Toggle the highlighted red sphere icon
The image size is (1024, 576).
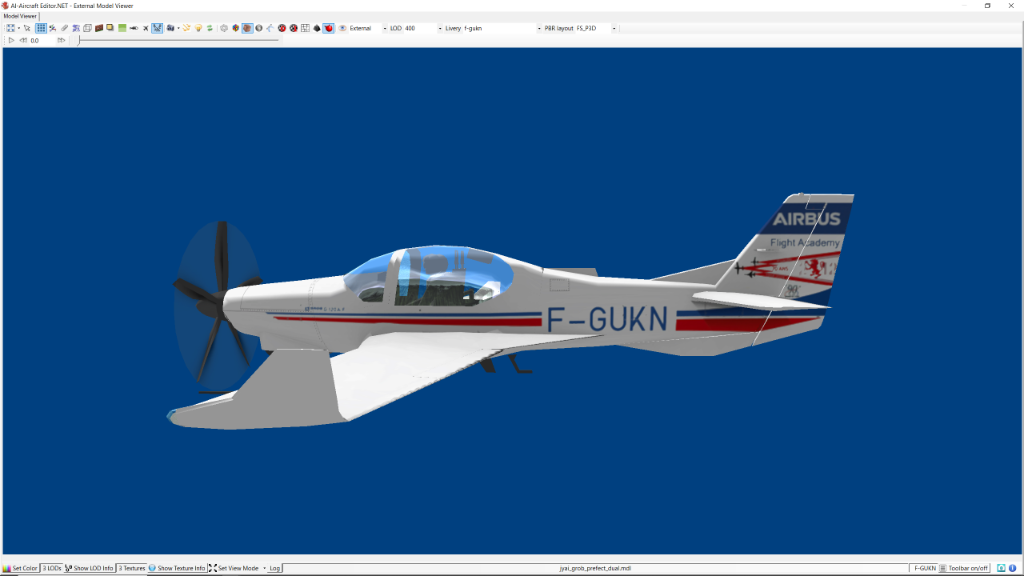328,28
